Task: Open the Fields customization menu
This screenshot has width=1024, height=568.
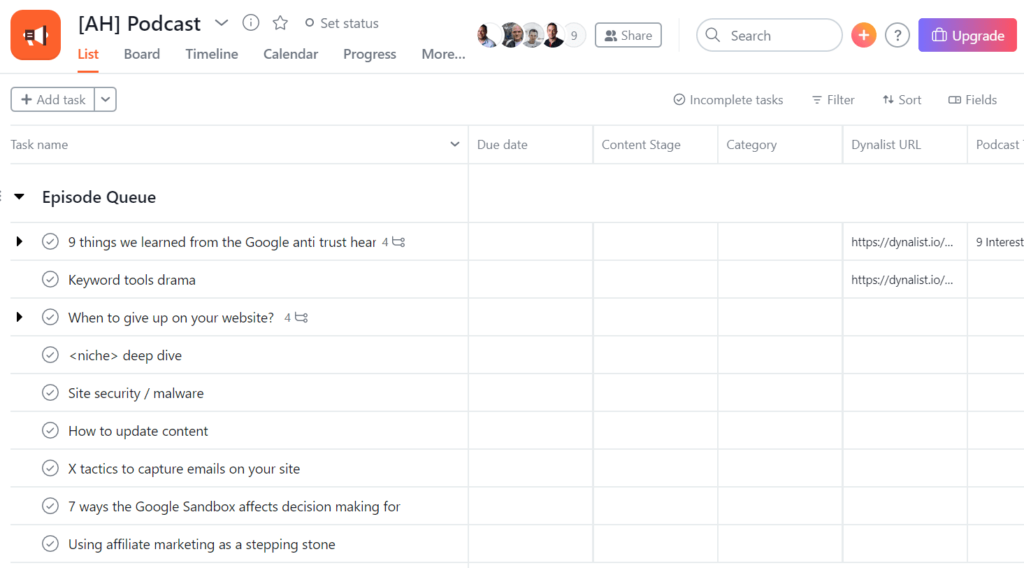Action: coord(973,100)
